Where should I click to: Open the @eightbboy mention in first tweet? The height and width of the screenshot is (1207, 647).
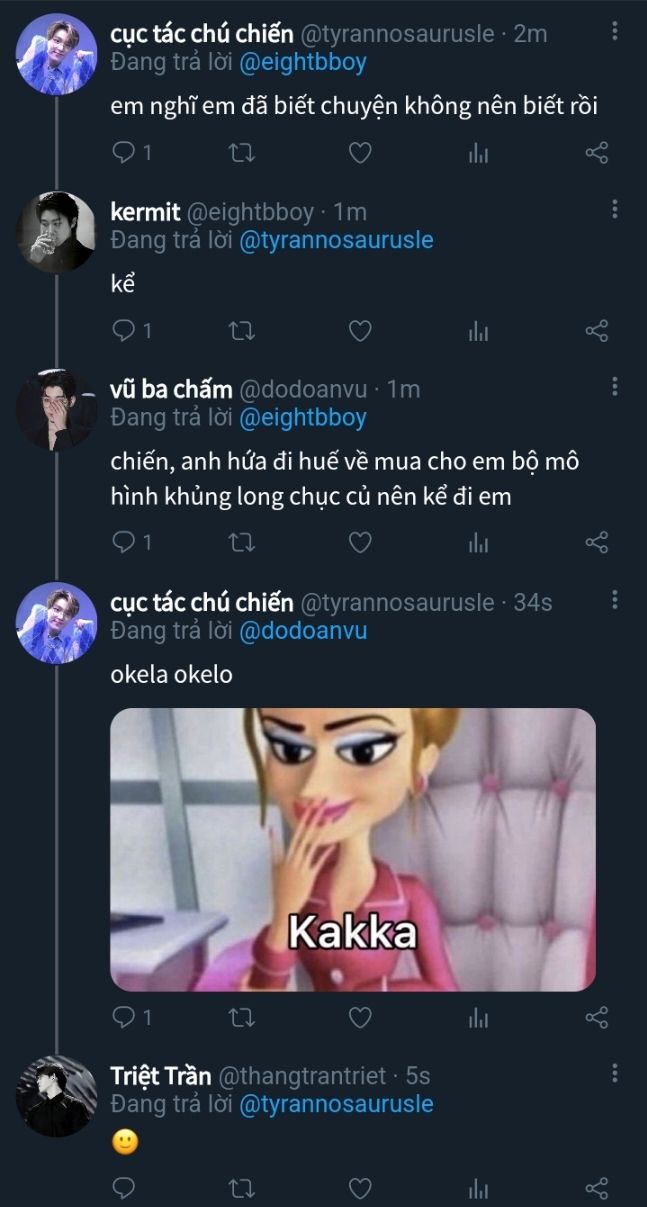[x=303, y=62]
